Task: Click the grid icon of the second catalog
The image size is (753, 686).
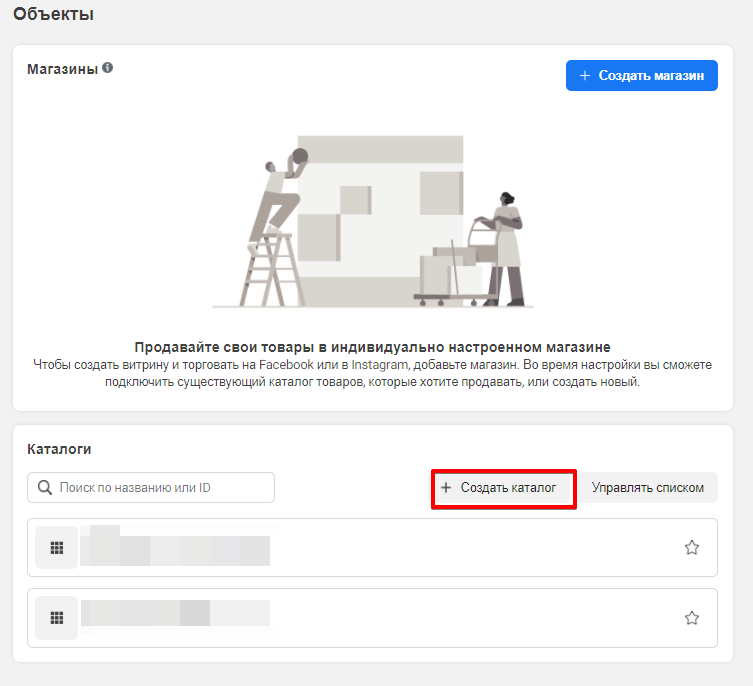Action: pos(56,618)
